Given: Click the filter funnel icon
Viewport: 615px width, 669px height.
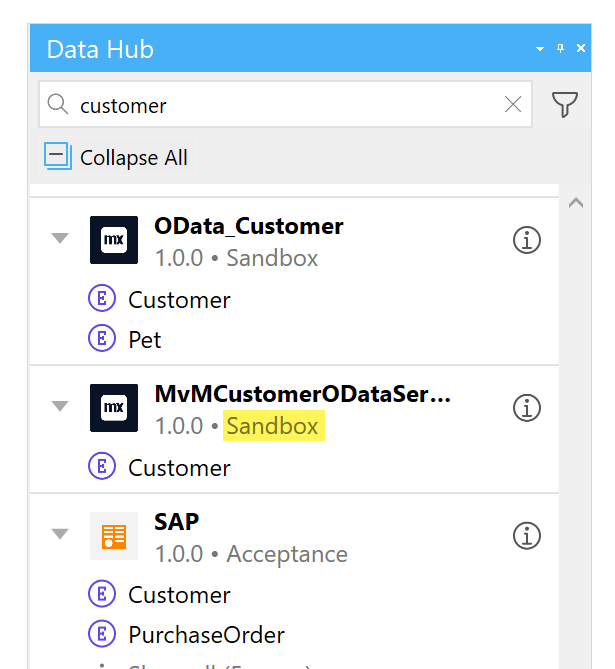Looking at the screenshot, I should click(x=565, y=104).
